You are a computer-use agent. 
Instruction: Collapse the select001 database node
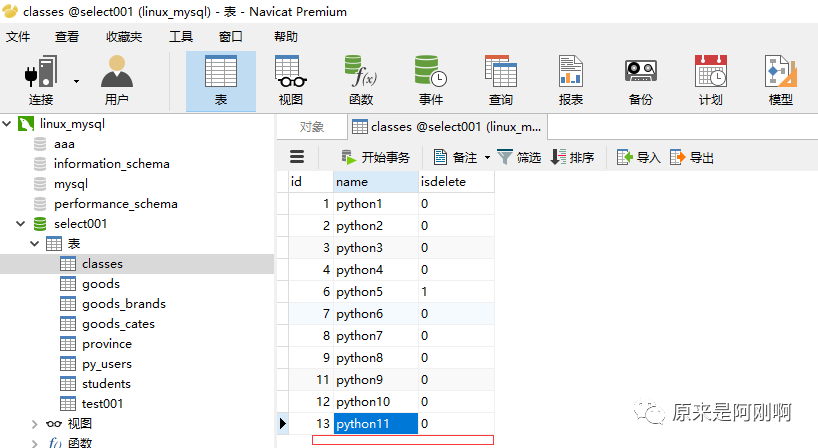[20, 224]
